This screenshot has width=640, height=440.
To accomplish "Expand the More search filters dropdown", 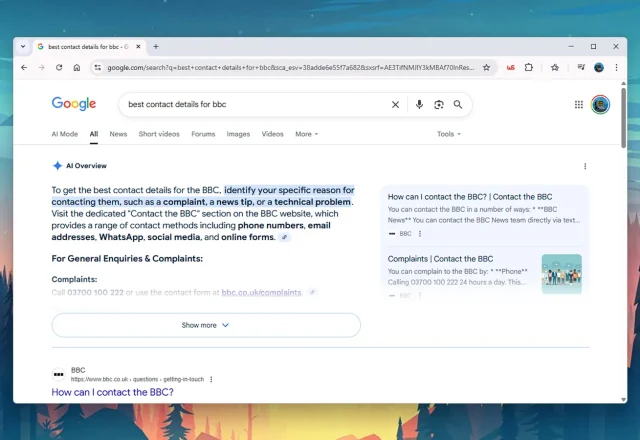I will tap(307, 134).
